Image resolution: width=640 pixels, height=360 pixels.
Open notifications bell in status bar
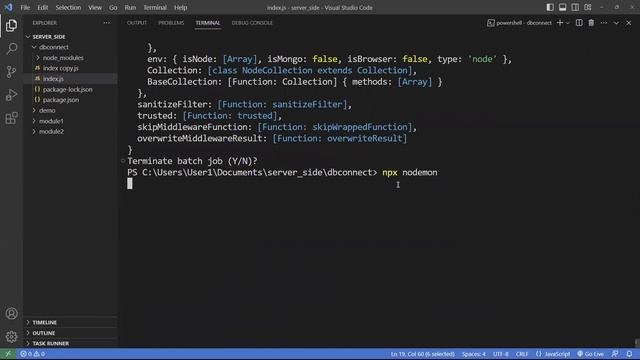tap(629, 354)
